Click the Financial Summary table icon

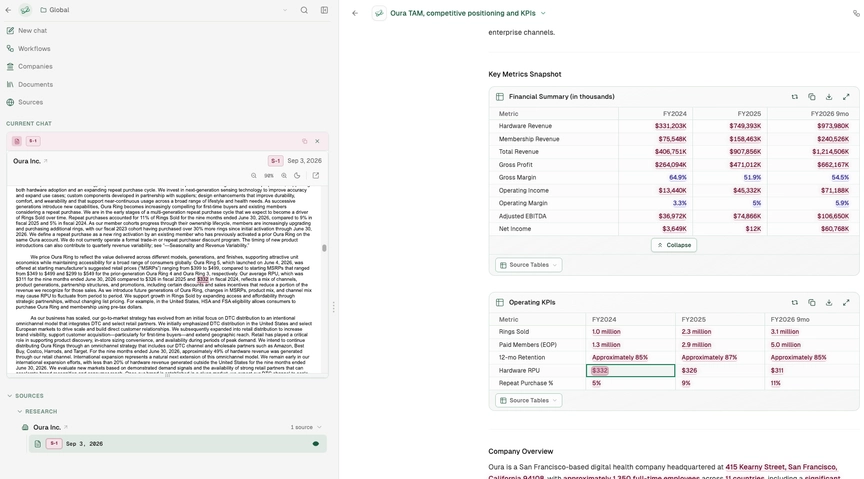500,97
